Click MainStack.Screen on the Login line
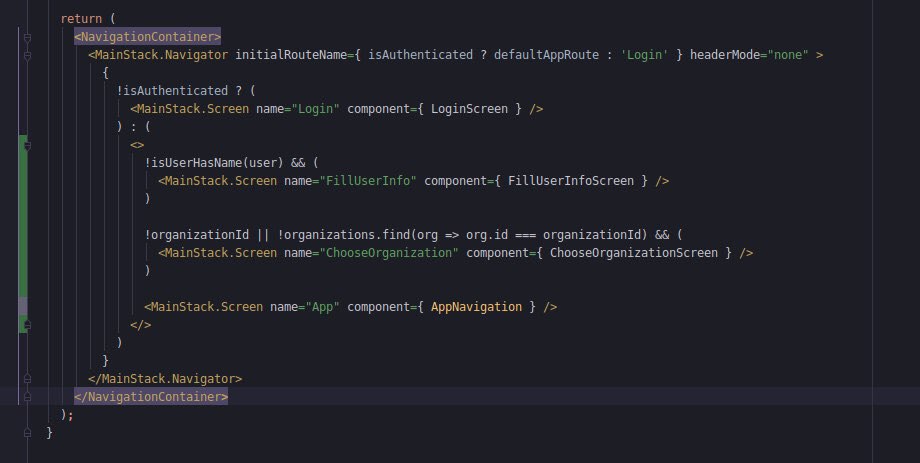The image size is (920, 463). coord(193,109)
